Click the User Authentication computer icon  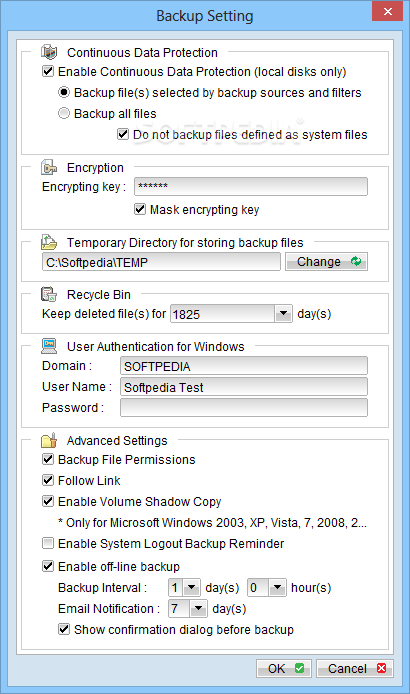(x=49, y=346)
